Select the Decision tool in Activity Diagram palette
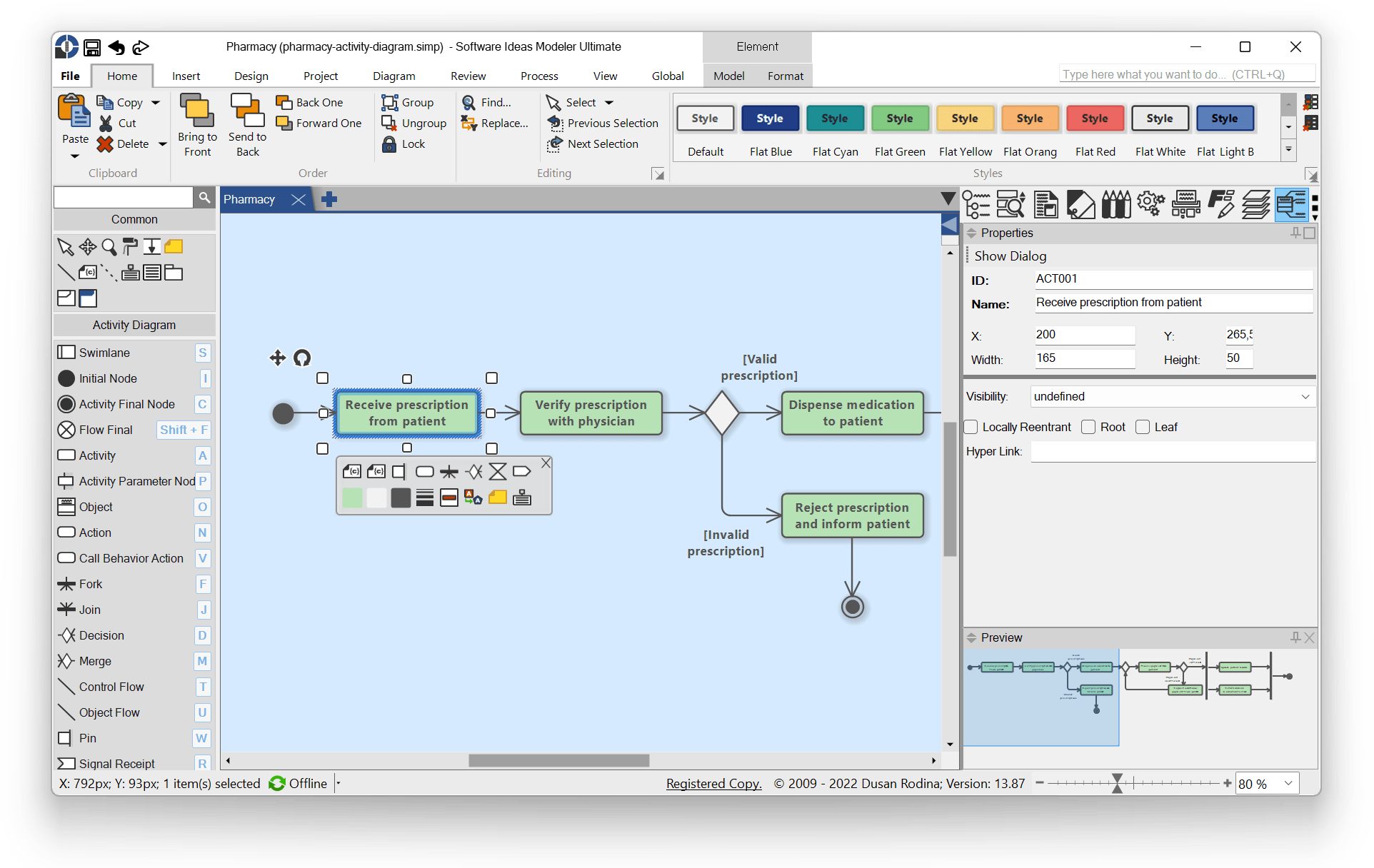The width and height of the screenshot is (1374, 868). 101,635
